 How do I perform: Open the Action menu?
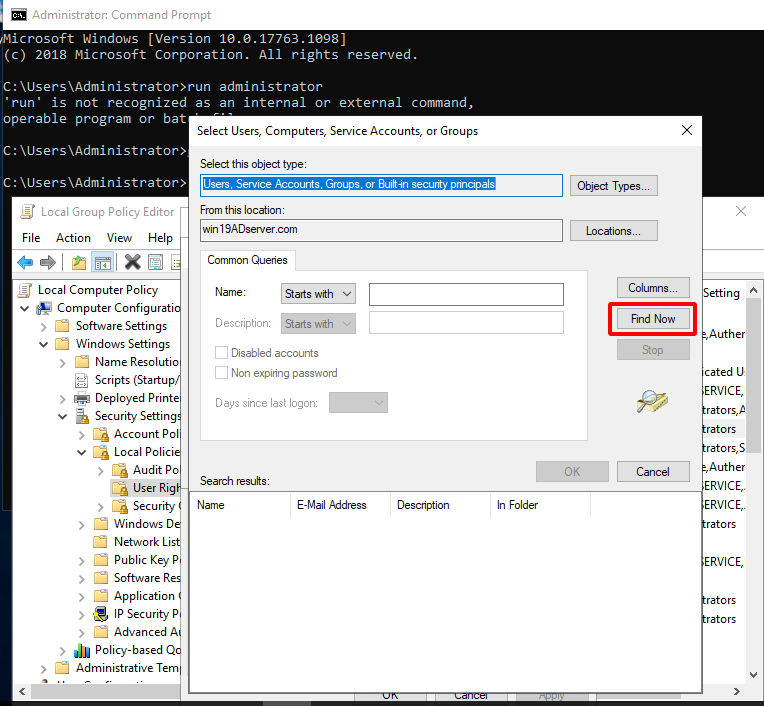point(73,238)
